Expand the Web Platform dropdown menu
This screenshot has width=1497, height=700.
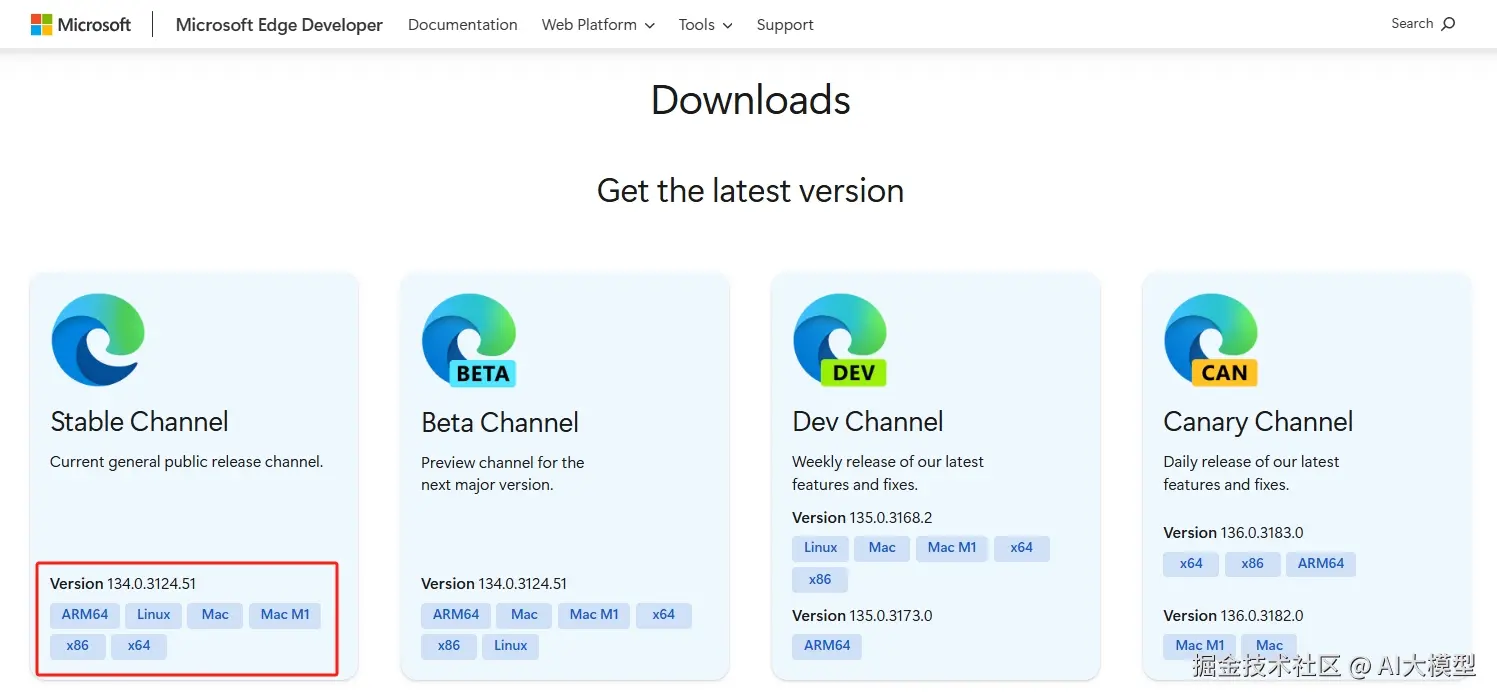[x=598, y=25]
